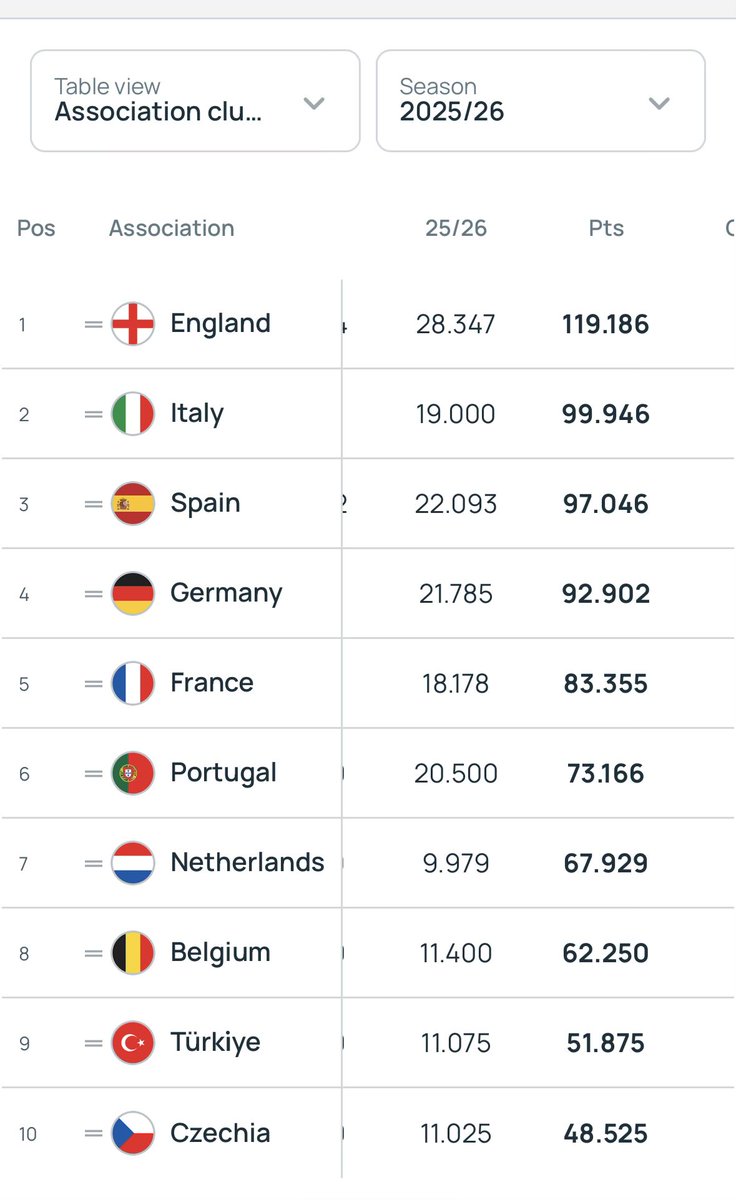Click the Association column header

[172, 228]
